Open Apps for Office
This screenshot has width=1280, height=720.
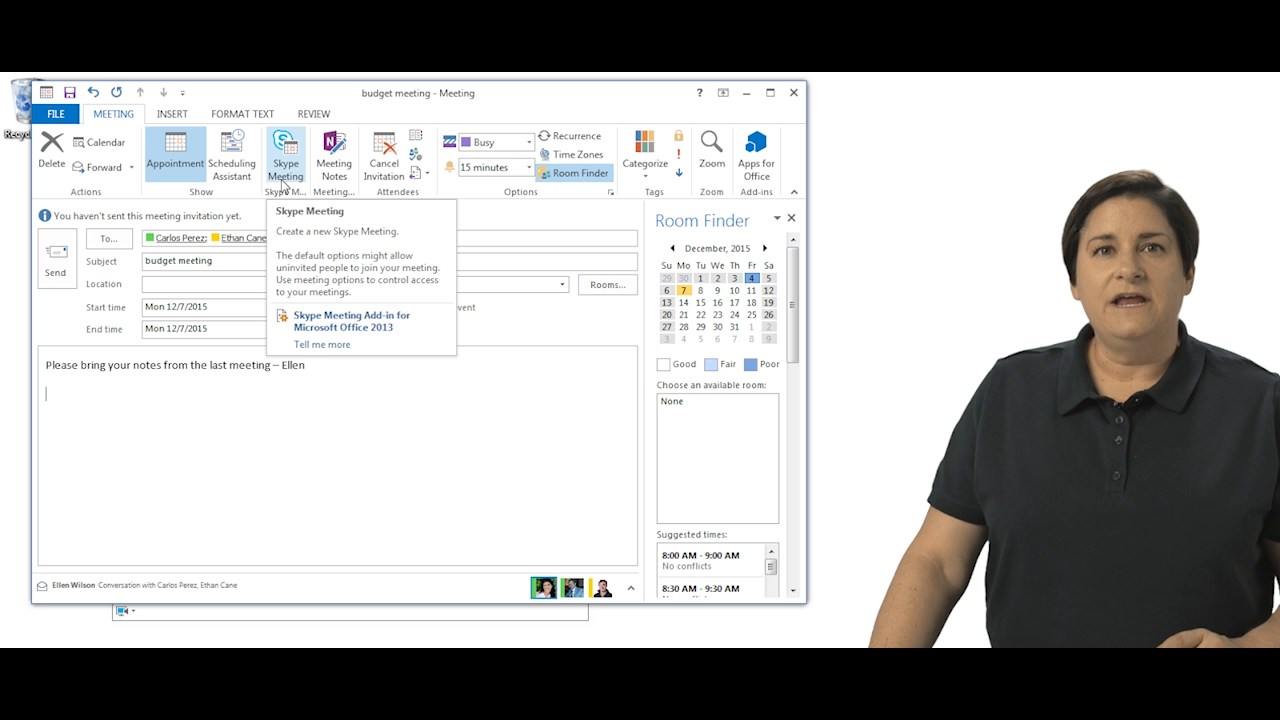click(756, 154)
